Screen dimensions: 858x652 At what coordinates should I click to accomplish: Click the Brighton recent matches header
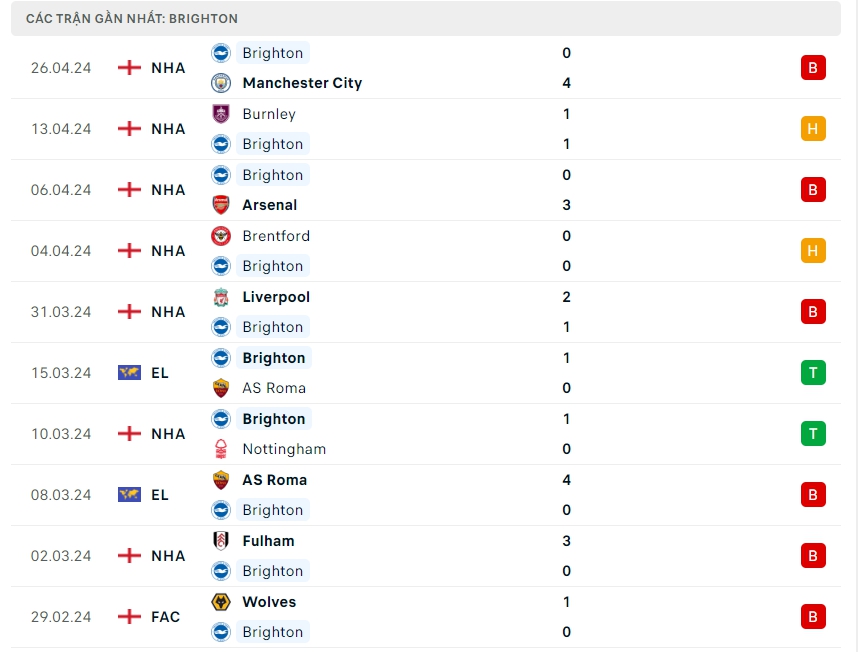(132, 19)
